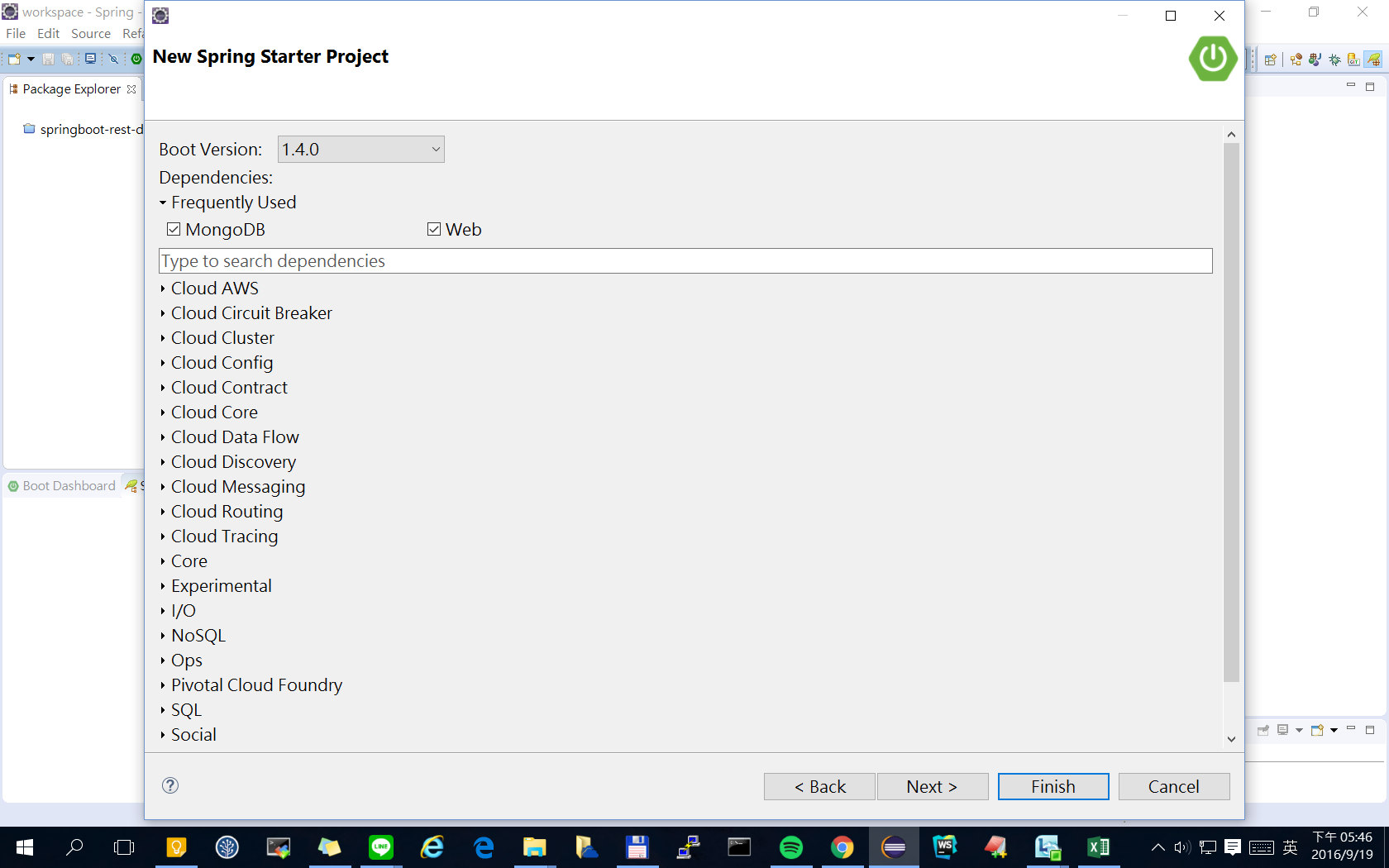Click the Save All toolbar icon
Image resolution: width=1389 pixels, height=868 pixels.
(67, 59)
